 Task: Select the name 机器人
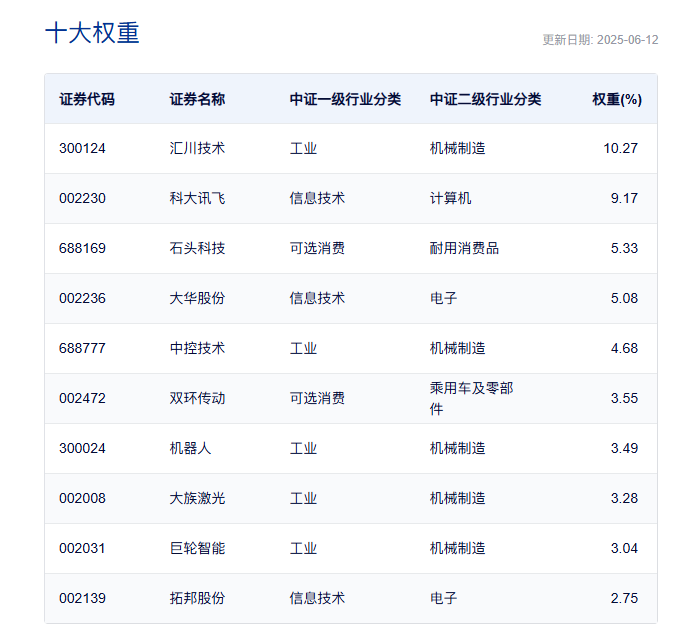[190, 448]
